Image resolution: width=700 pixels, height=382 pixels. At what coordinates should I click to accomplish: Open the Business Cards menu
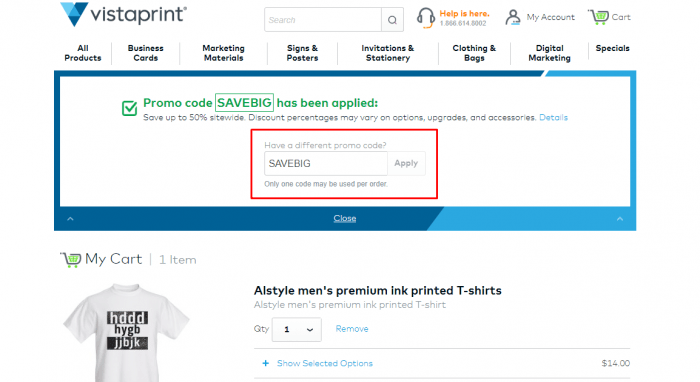coord(146,53)
